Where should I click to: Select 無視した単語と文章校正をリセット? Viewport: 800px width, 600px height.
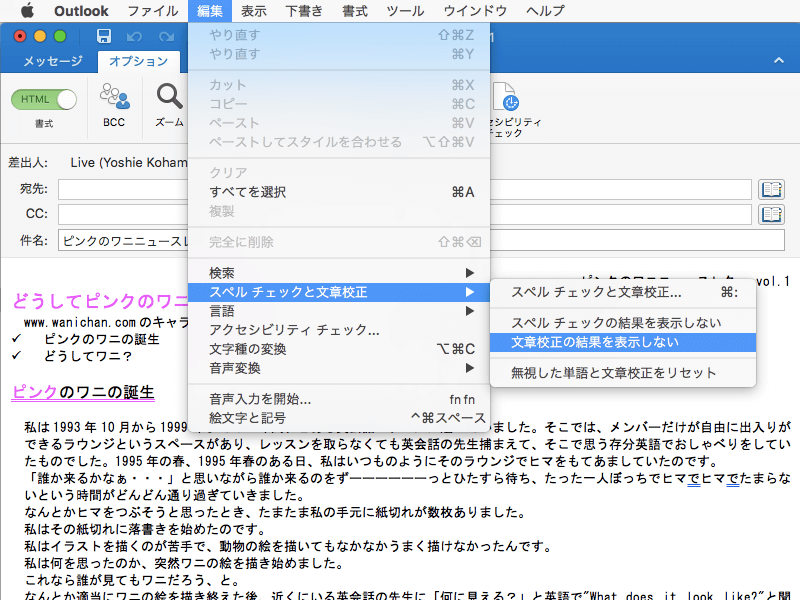coord(622,373)
